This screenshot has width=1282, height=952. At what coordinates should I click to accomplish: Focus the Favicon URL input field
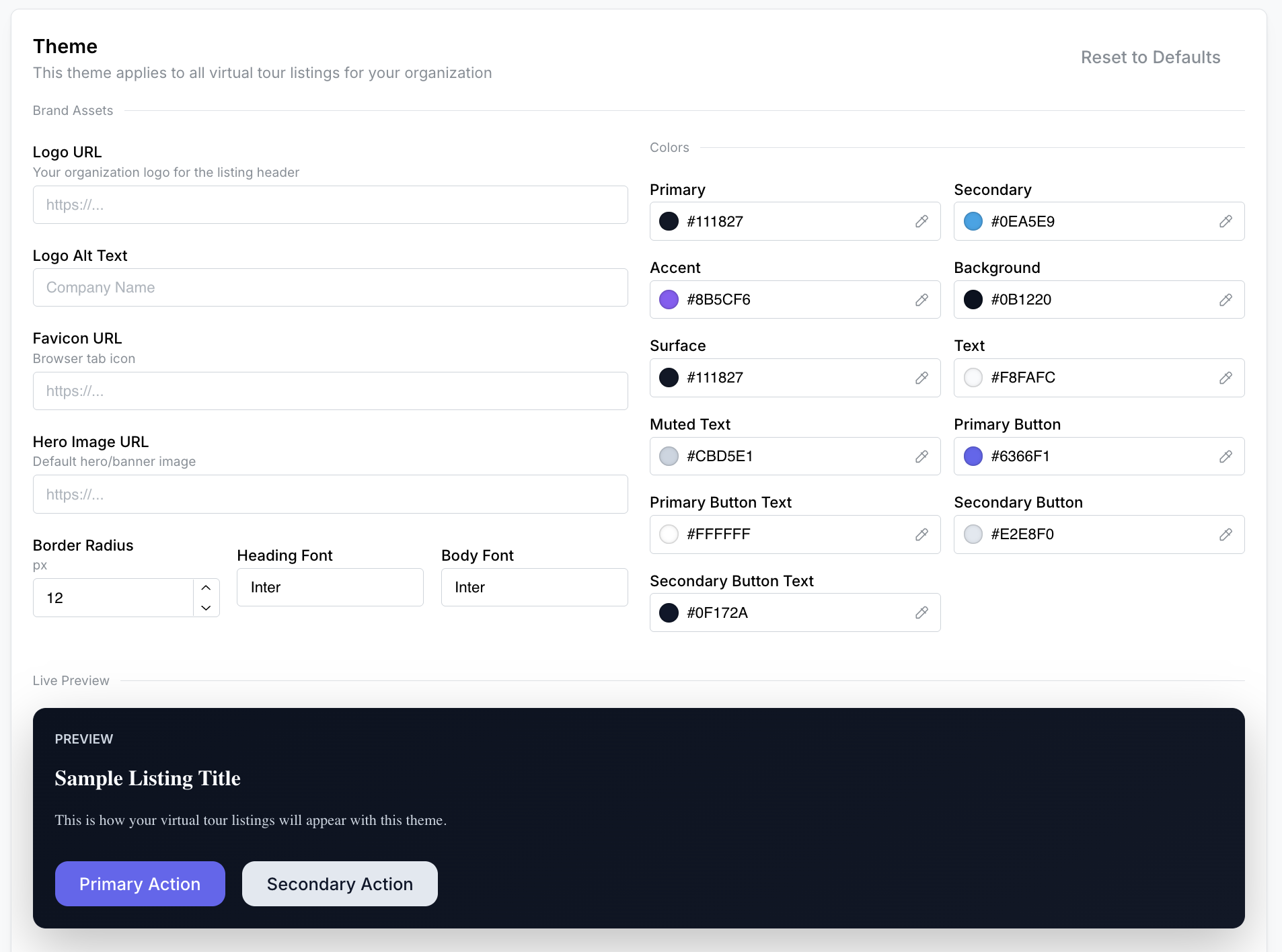(330, 391)
